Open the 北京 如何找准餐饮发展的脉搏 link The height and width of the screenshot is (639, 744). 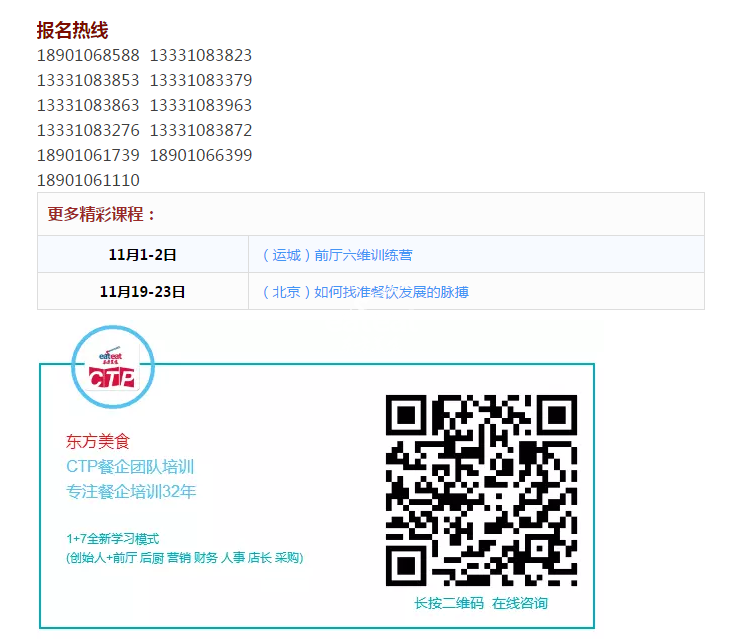click(365, 292)
